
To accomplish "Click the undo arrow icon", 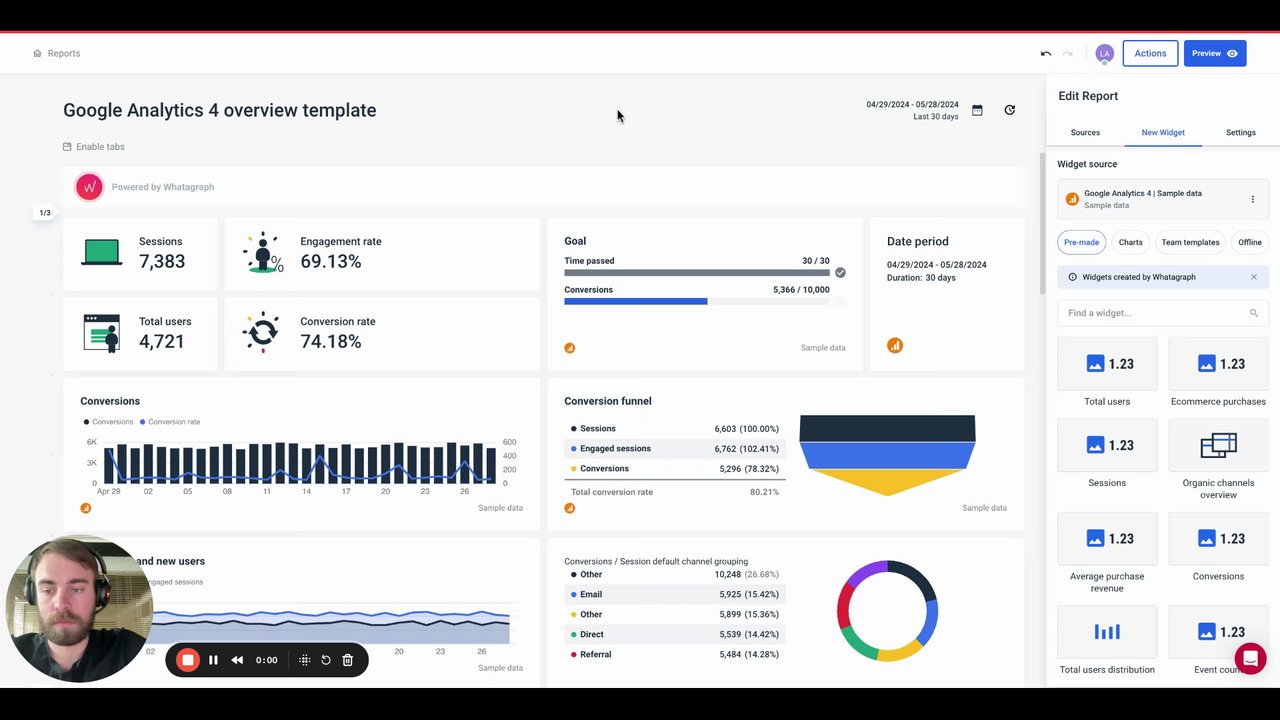I will [1046, 53].
